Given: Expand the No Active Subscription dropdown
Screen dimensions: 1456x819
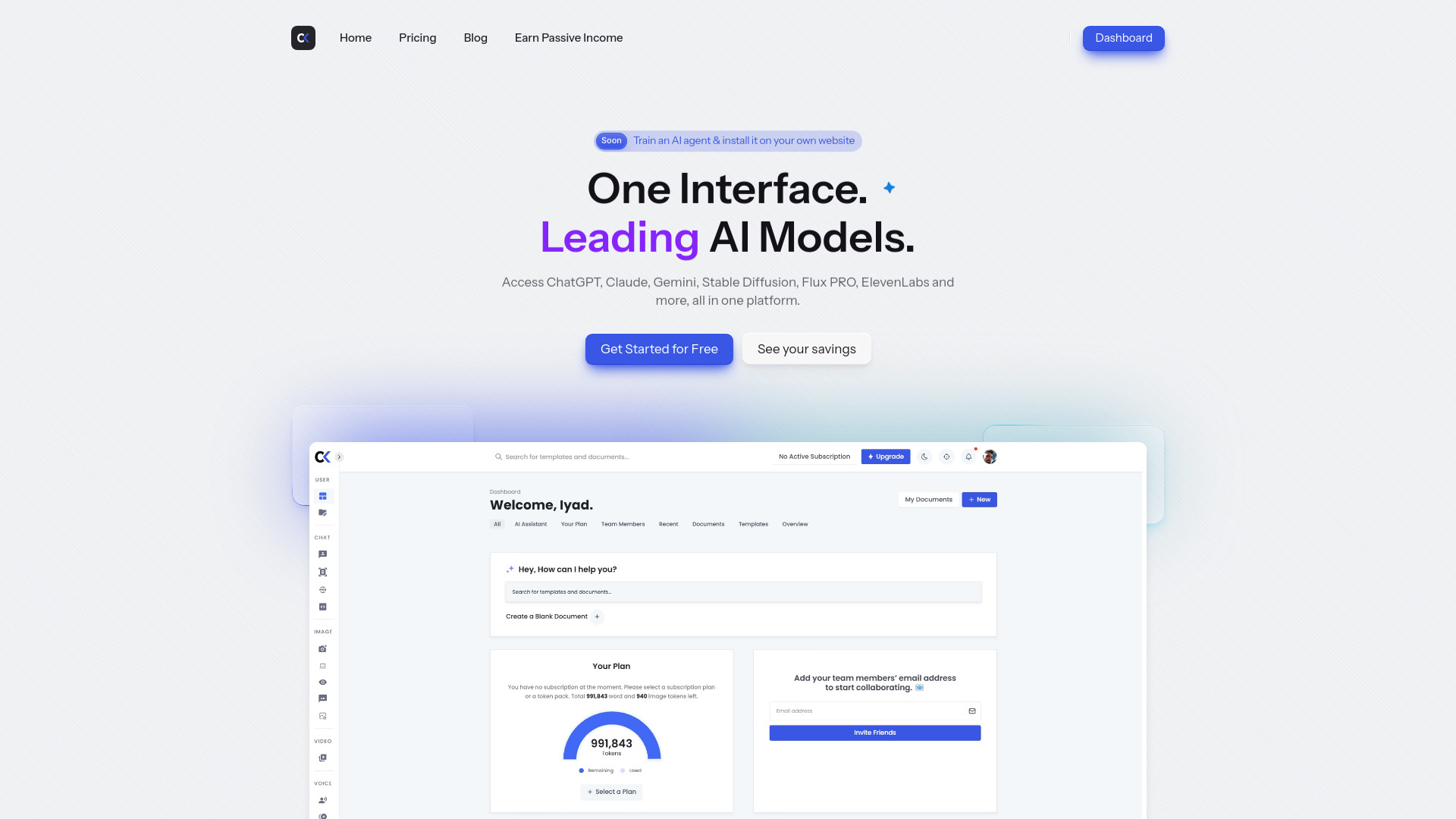Looking at the screenshot, I should click(814, 457).
